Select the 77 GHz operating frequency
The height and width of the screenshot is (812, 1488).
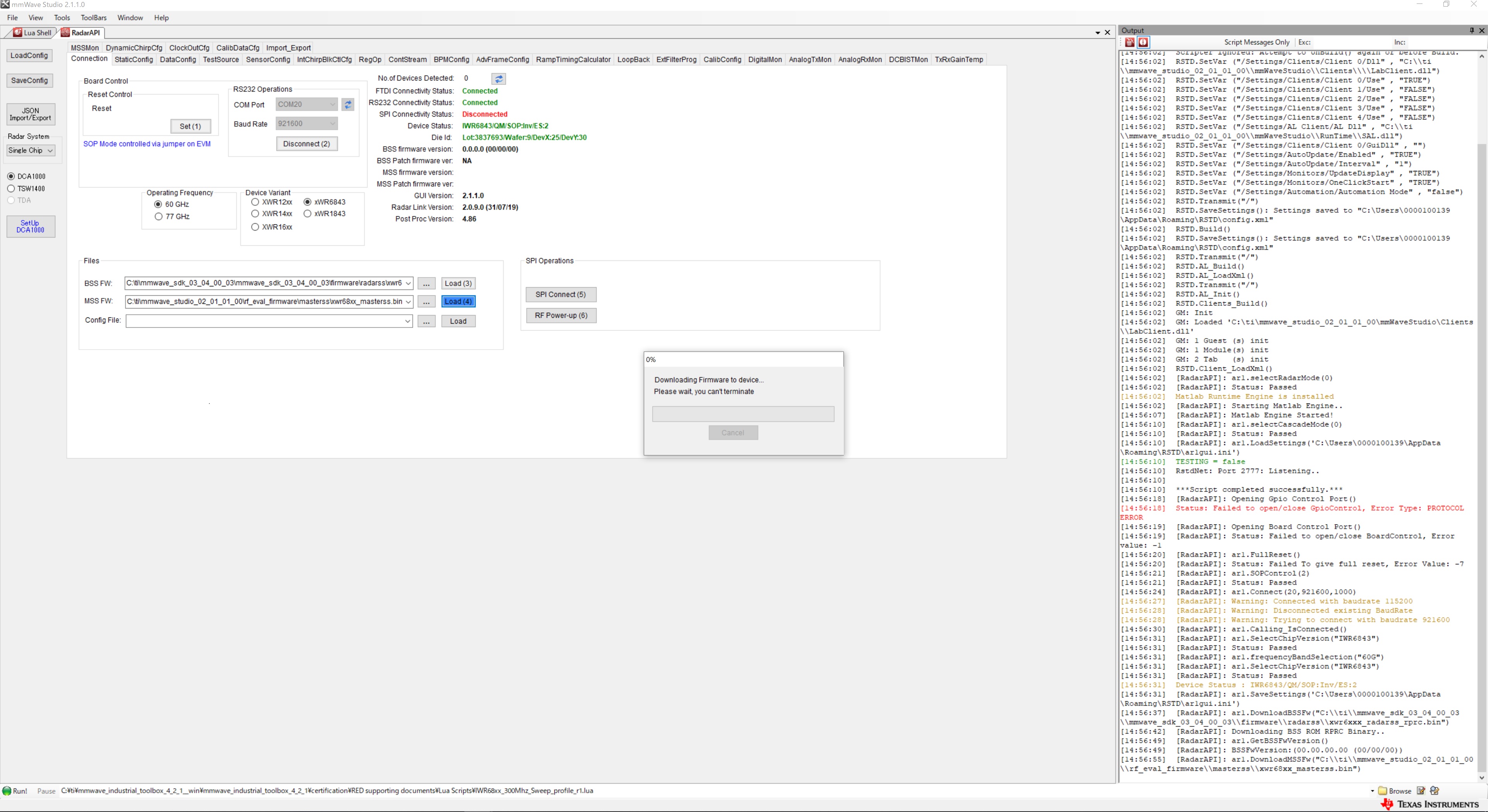click(x=159, y=216)
